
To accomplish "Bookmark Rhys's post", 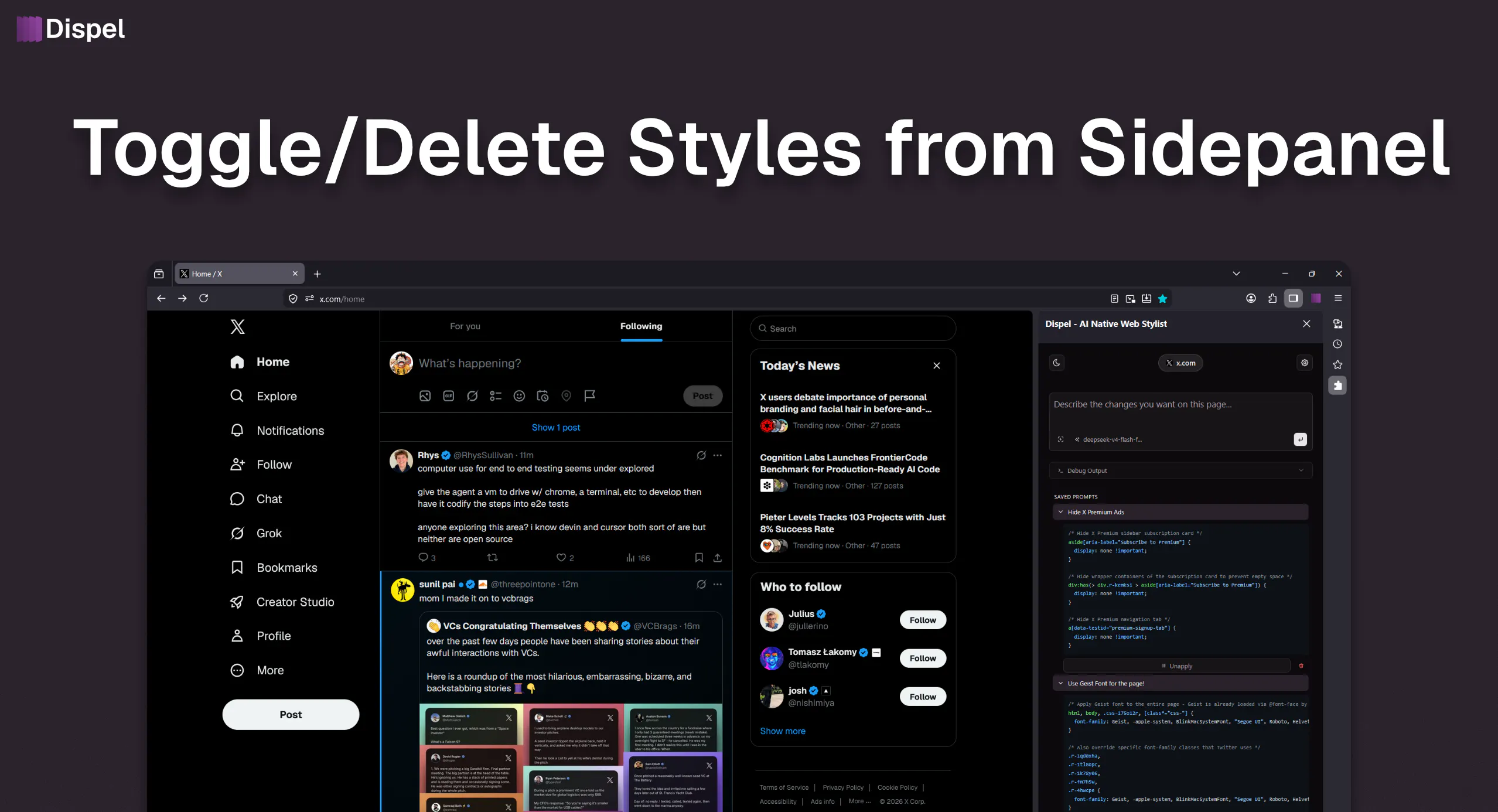I will 699,558.
